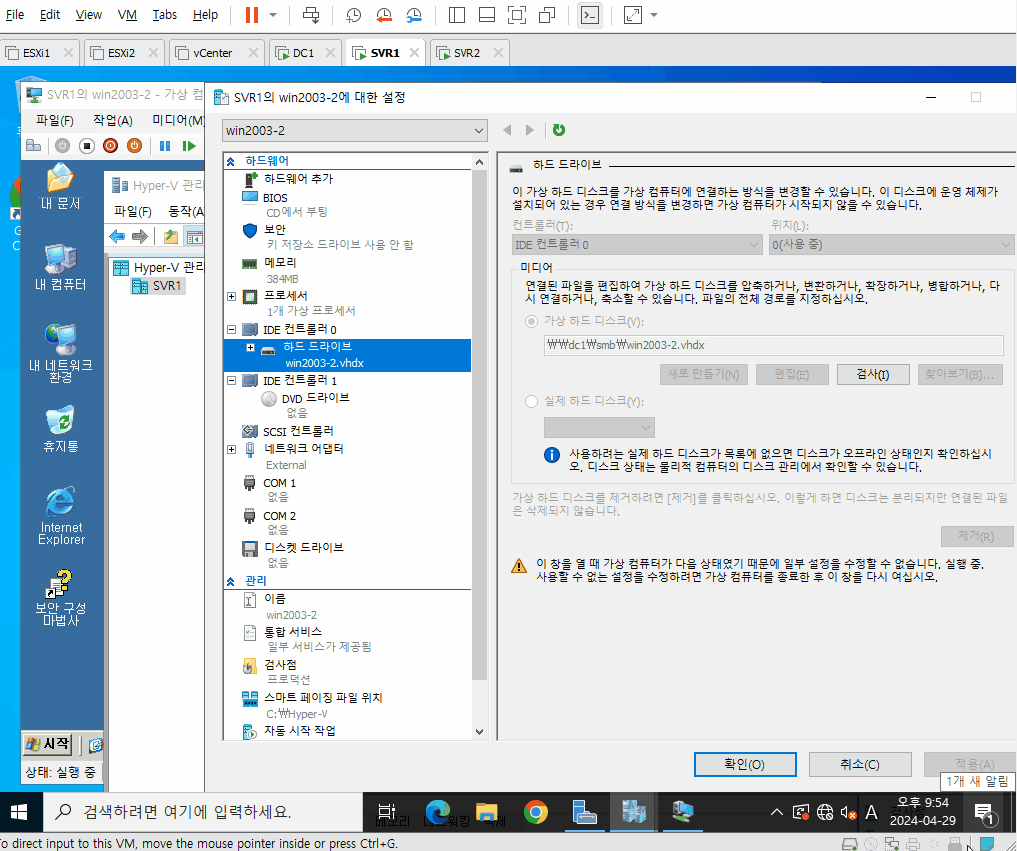Collapse the IDE 컨트롤러 1 node
1017x851 pixels.
click(232, 381)
